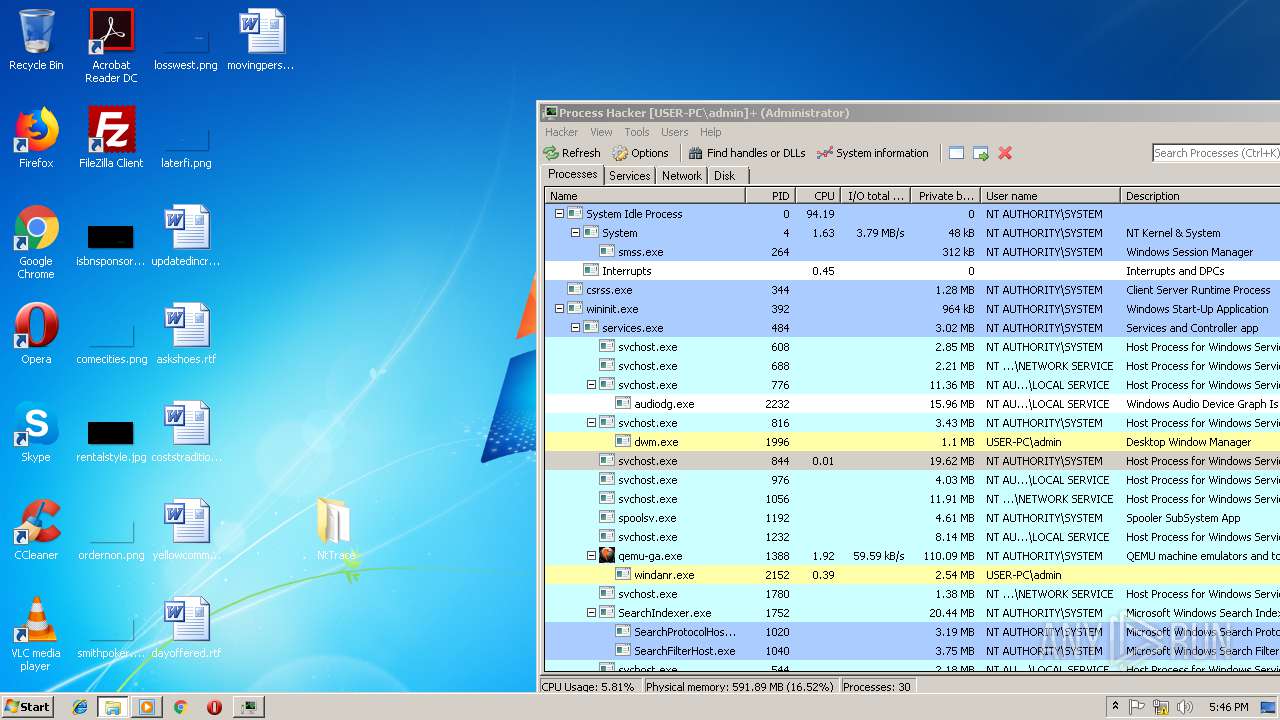Sort by the Name column header
Image resolution: width=1280 pixels, height=720 pixels.
tap(645, 195)
